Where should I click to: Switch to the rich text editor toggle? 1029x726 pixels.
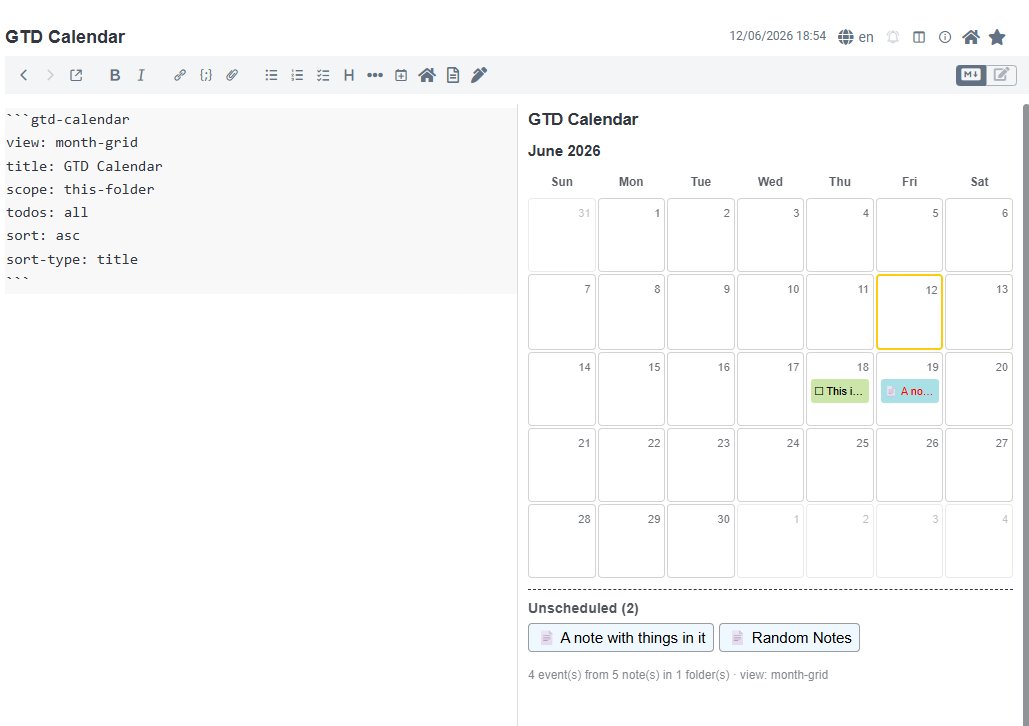[x=1001, y=75]
